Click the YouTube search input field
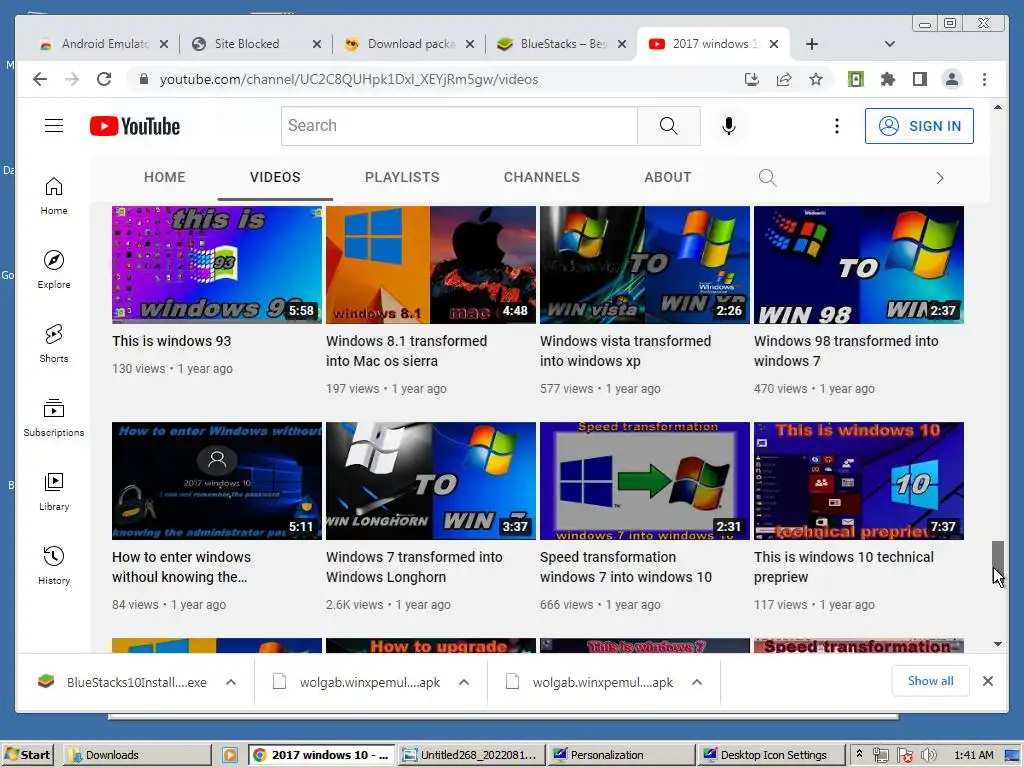The image size is (1024, 768). [459, 125]
